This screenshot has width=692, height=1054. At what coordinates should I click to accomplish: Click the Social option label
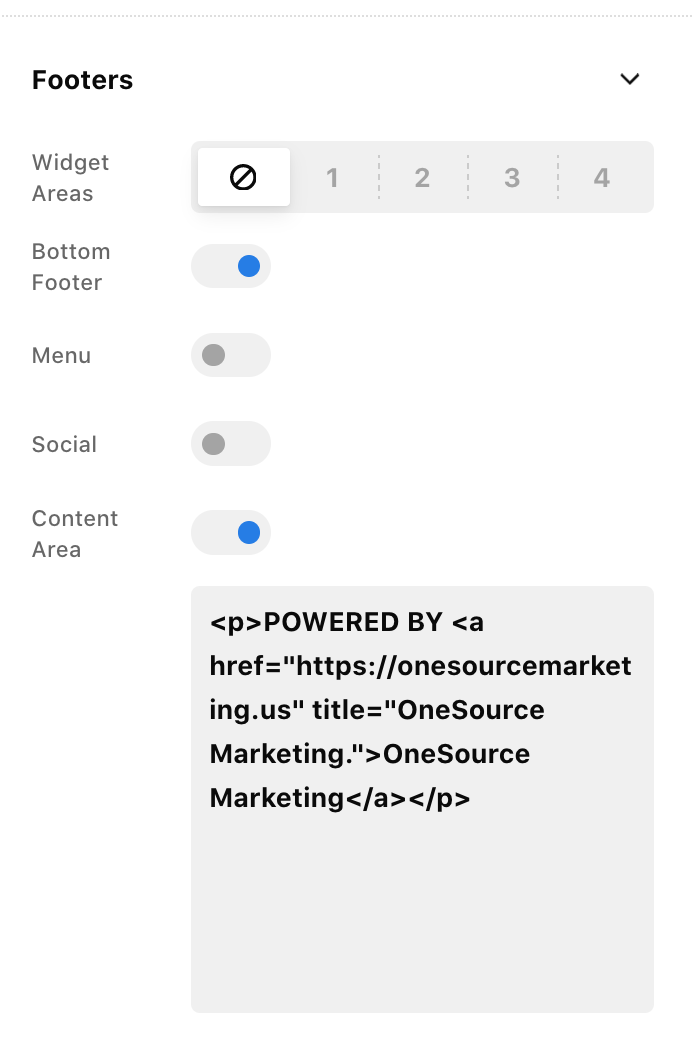pos(64,445)
